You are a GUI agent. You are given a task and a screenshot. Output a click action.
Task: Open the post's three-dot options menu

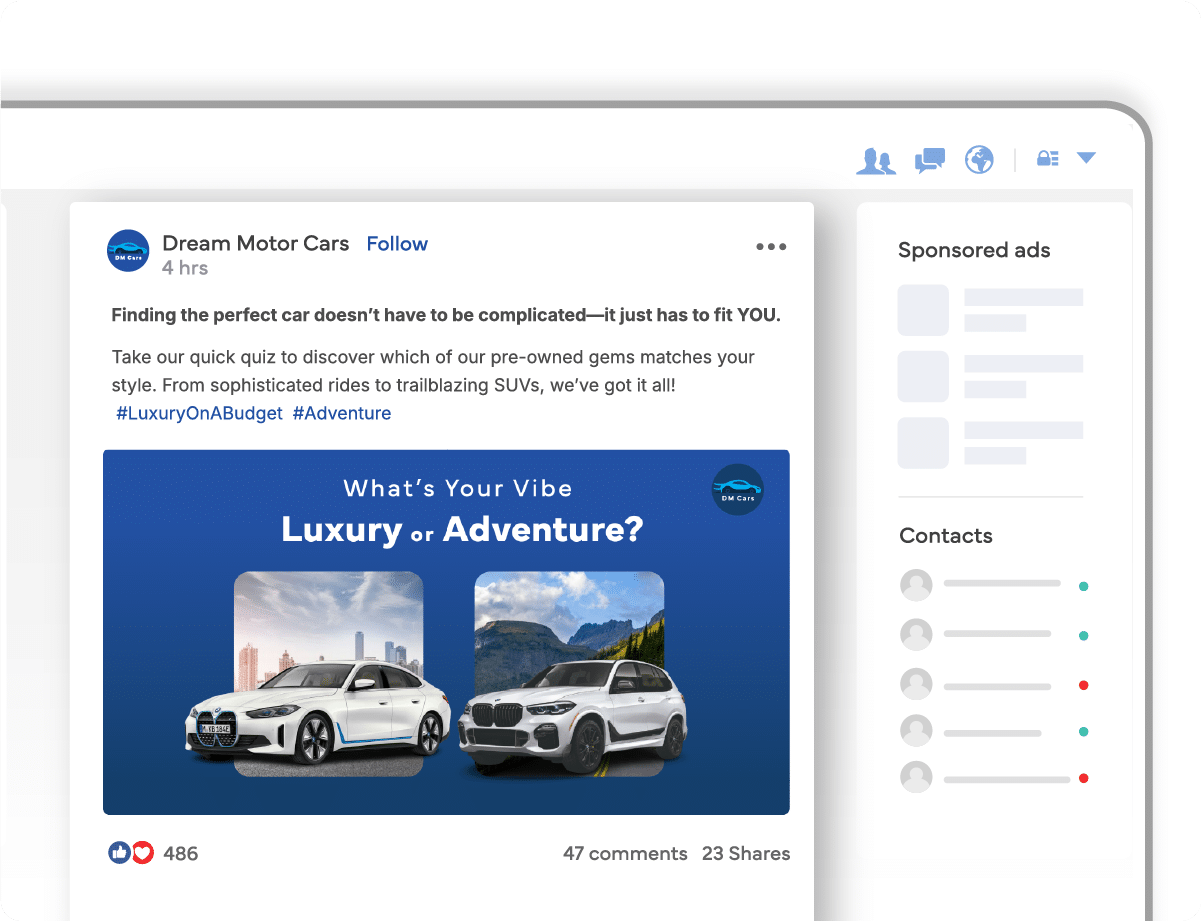[x=771, y=247]
